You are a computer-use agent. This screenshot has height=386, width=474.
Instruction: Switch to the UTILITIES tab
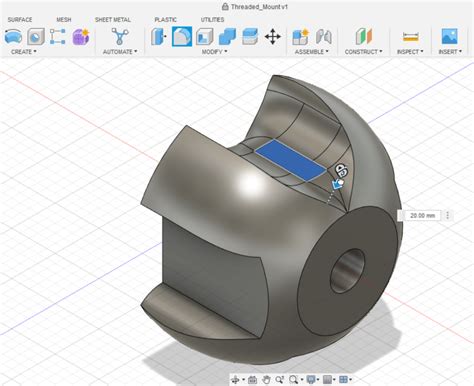(x=212, y=20)
